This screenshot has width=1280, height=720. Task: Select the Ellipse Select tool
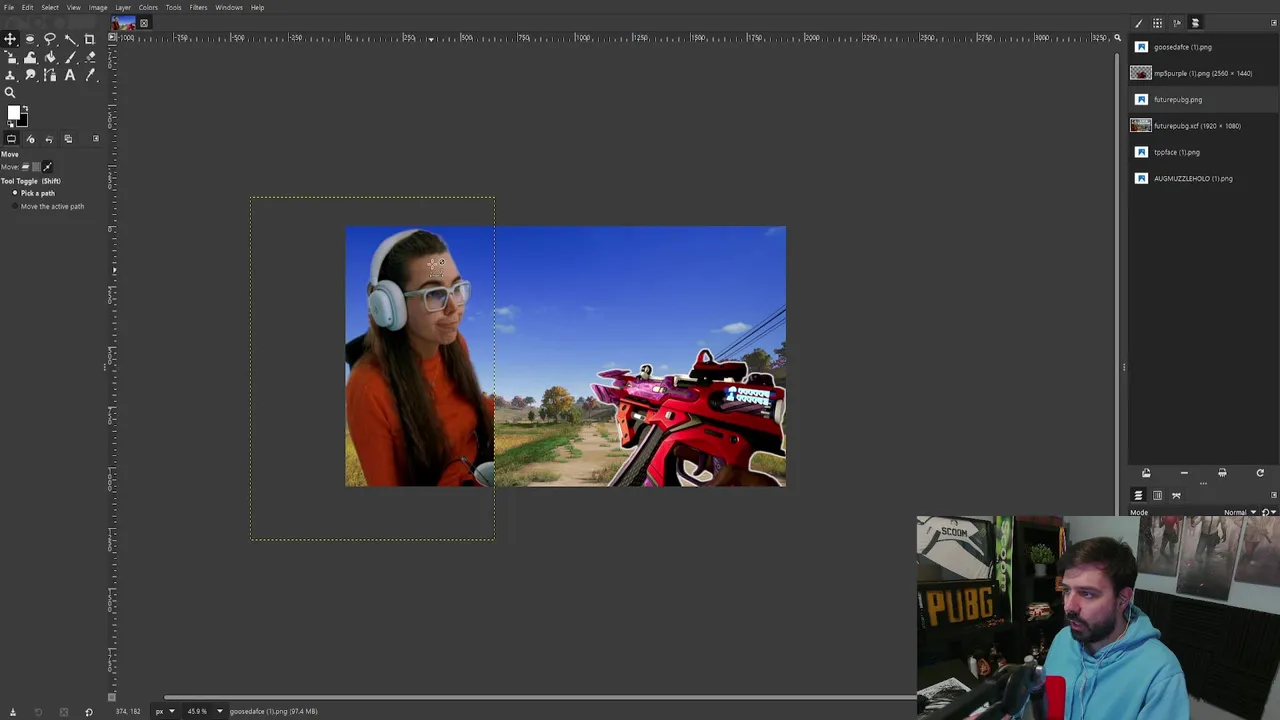point(30,39)
